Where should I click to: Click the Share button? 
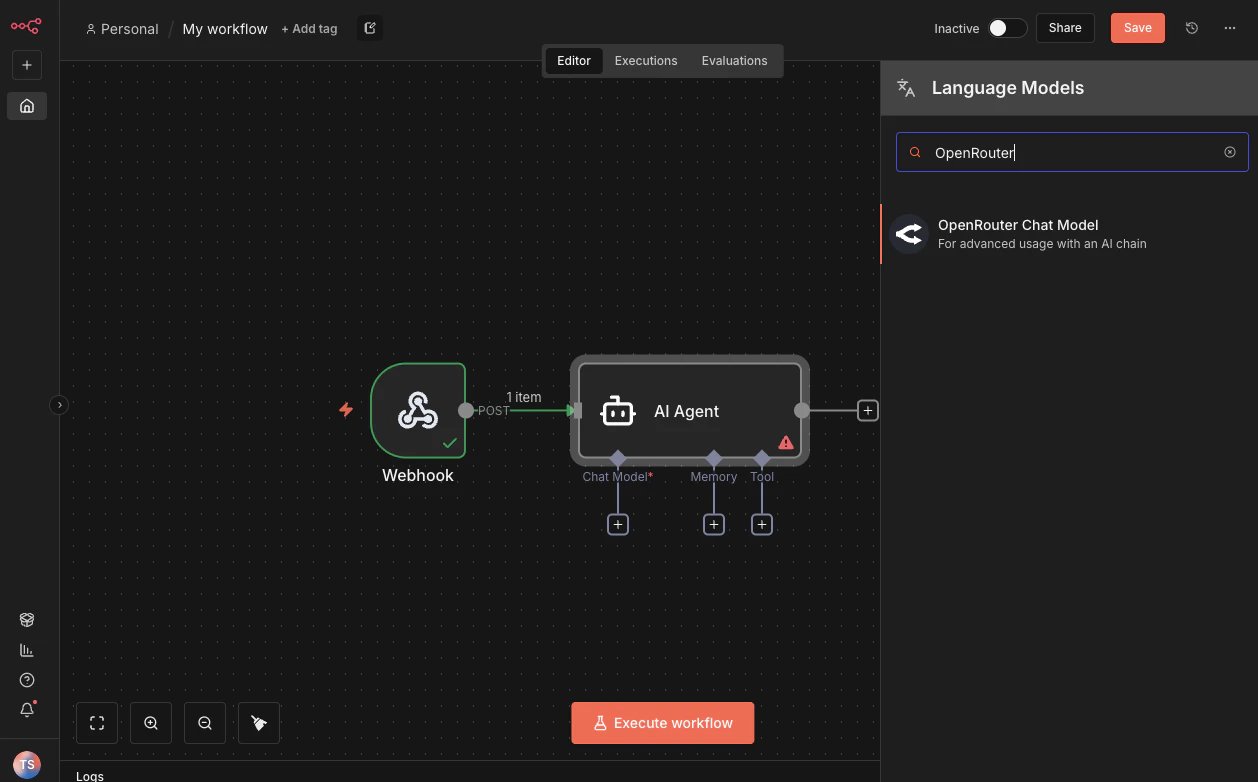point(1065,28)
